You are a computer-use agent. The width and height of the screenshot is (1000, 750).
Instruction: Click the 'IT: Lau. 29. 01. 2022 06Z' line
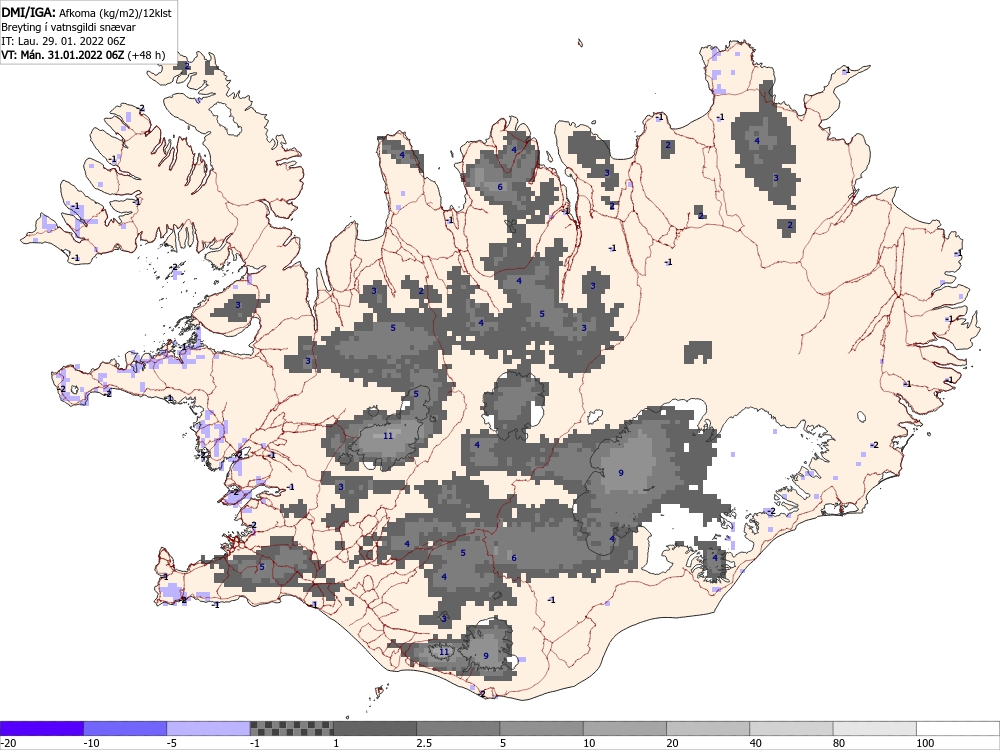click(63, 41)
